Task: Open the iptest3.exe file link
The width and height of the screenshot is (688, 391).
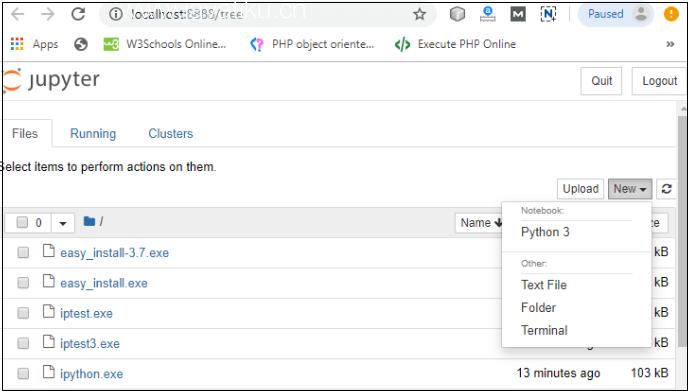Action: [90, 344]
